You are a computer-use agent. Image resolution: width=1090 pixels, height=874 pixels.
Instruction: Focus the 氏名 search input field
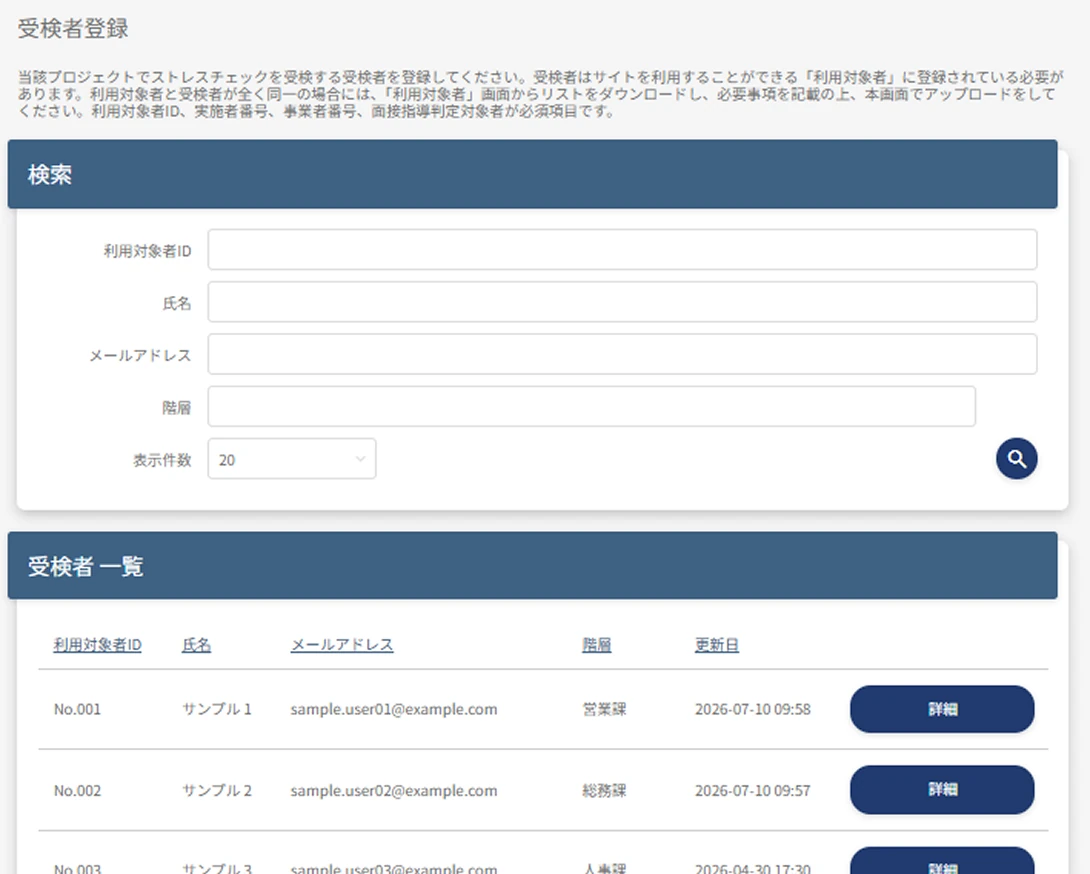tap(622, 302)
